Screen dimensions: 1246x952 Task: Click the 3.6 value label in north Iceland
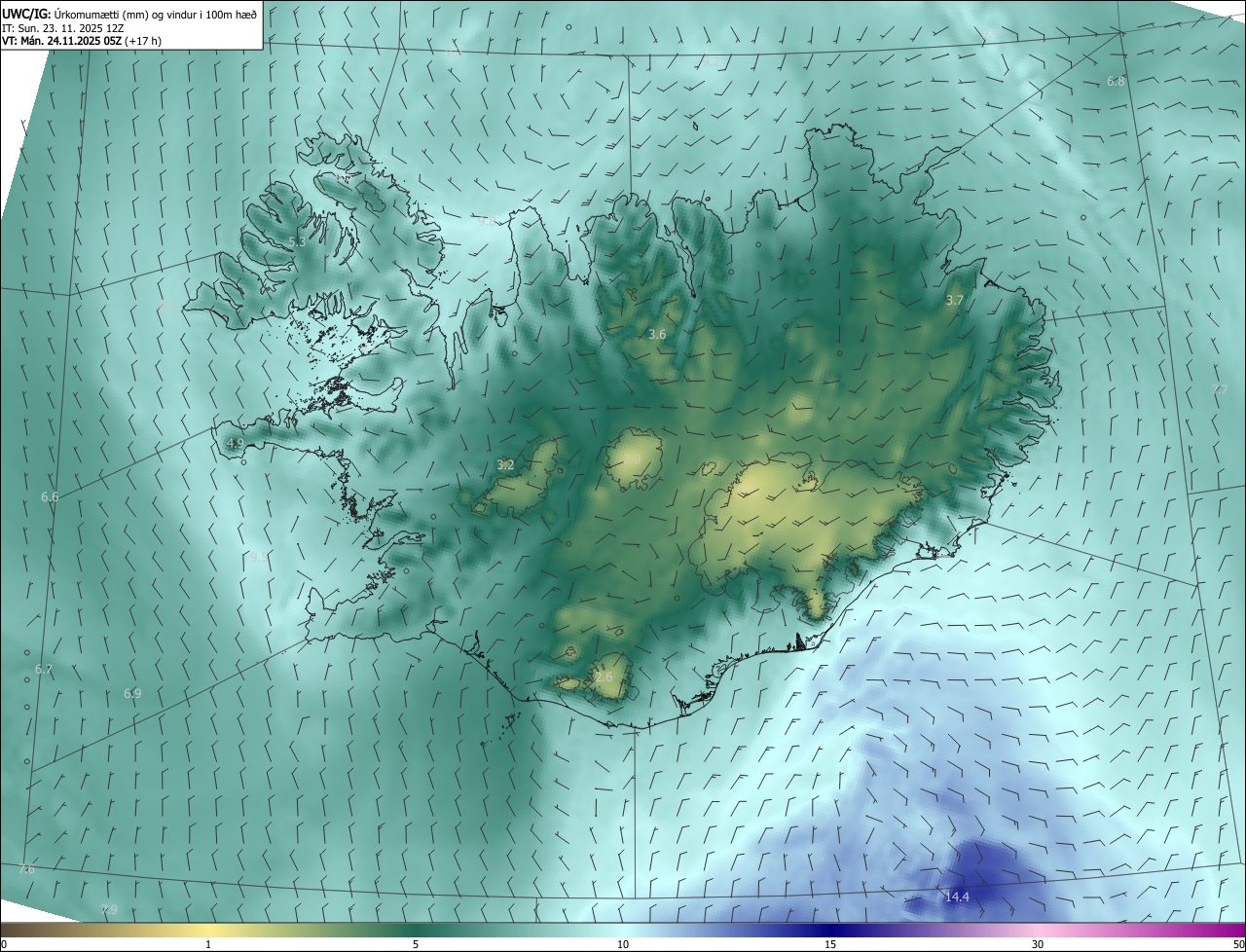657,334
